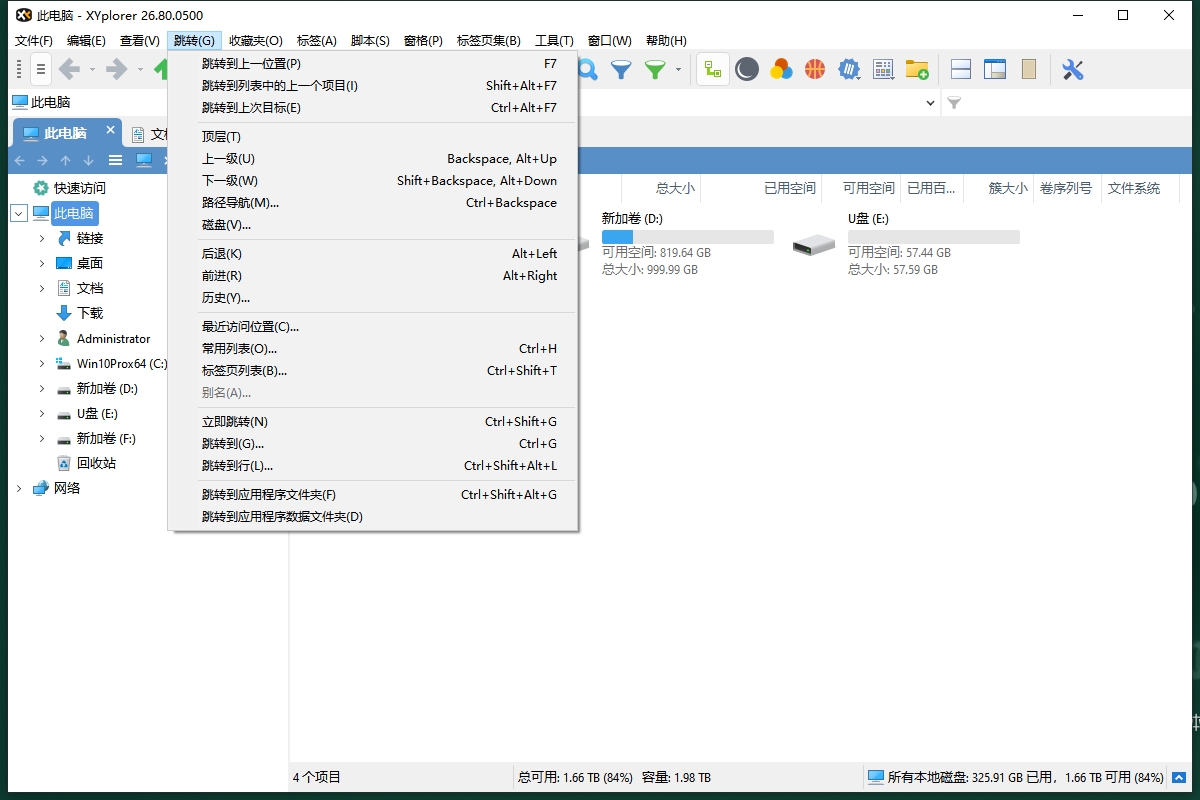Click the breadcrumb bar right arrow
1200x800 pixels.
point(42,160)
